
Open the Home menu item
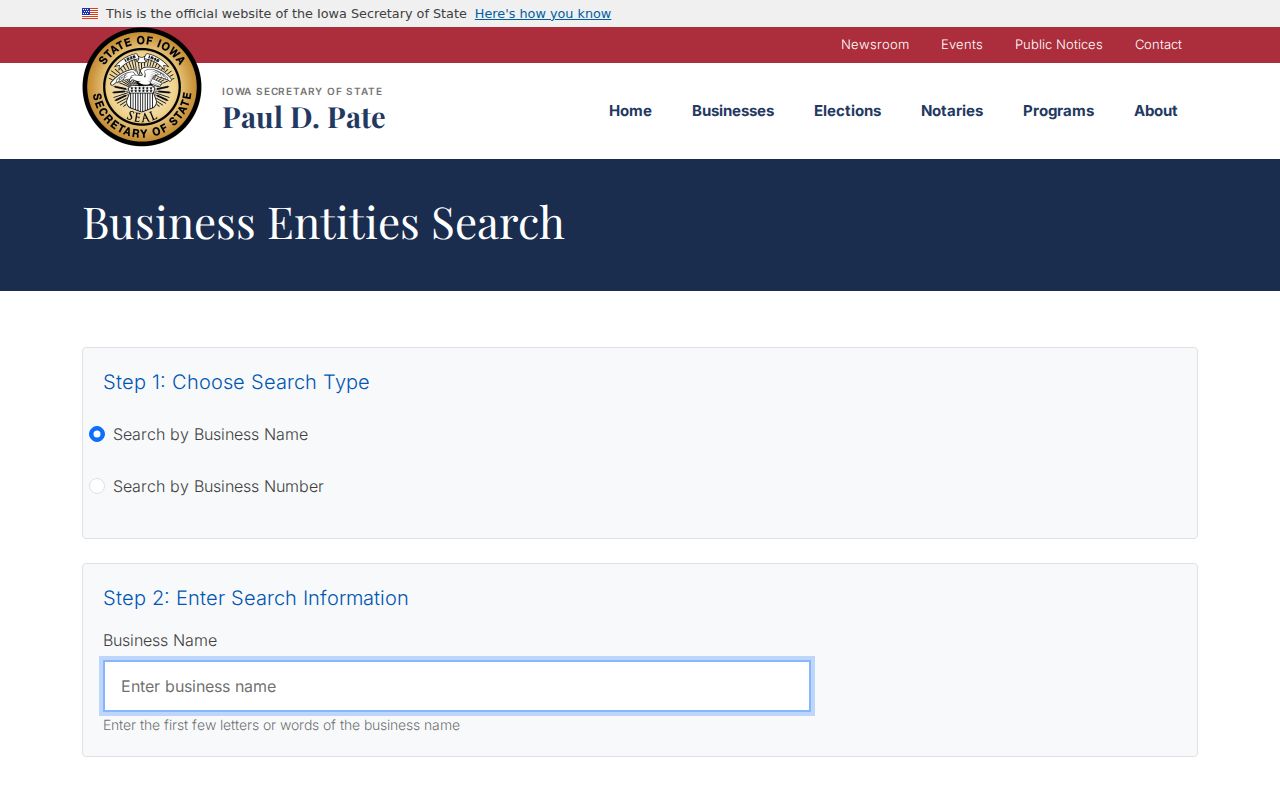(x=630, y=111)
